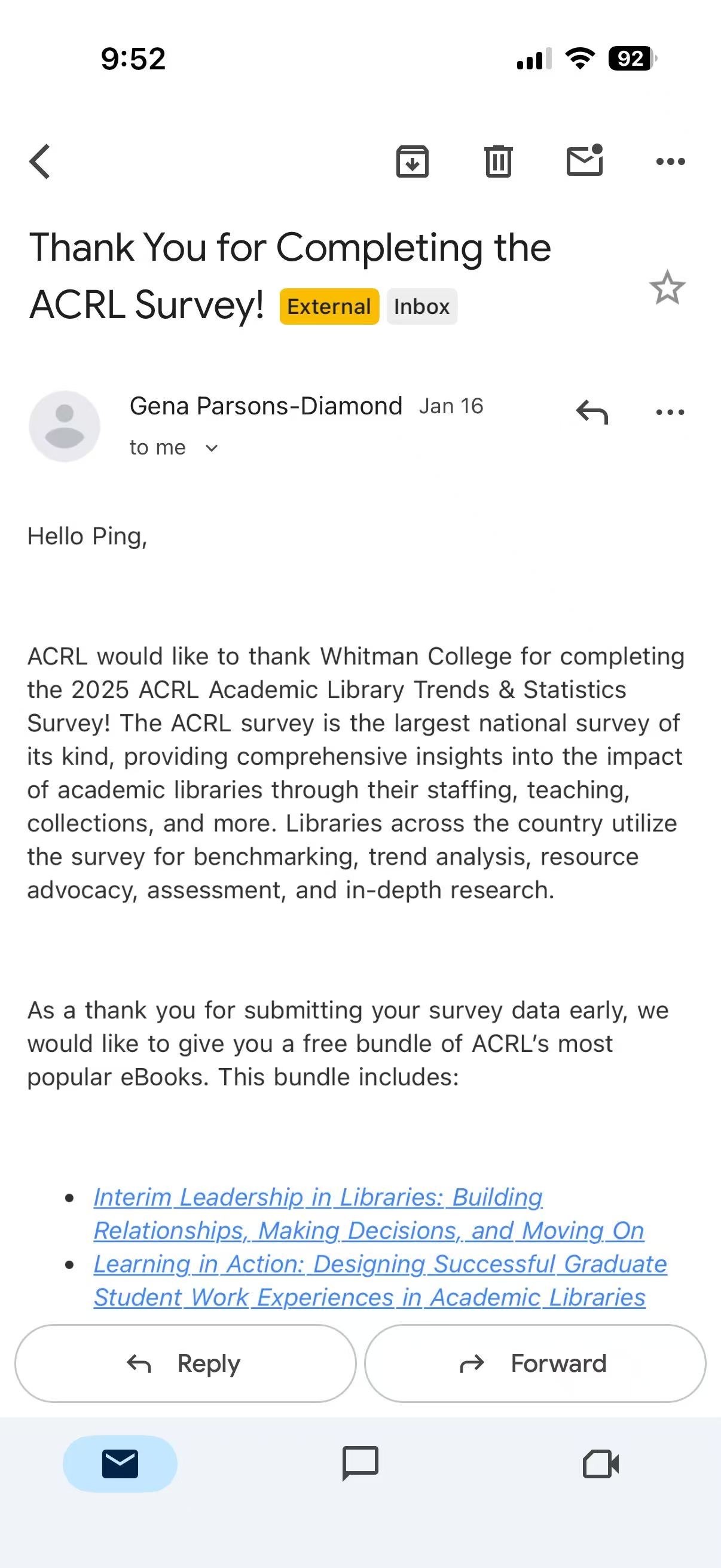The image size is (721, 1568).
Task: Tap the Inbox label tag
Action: click(x=421, y=307)
